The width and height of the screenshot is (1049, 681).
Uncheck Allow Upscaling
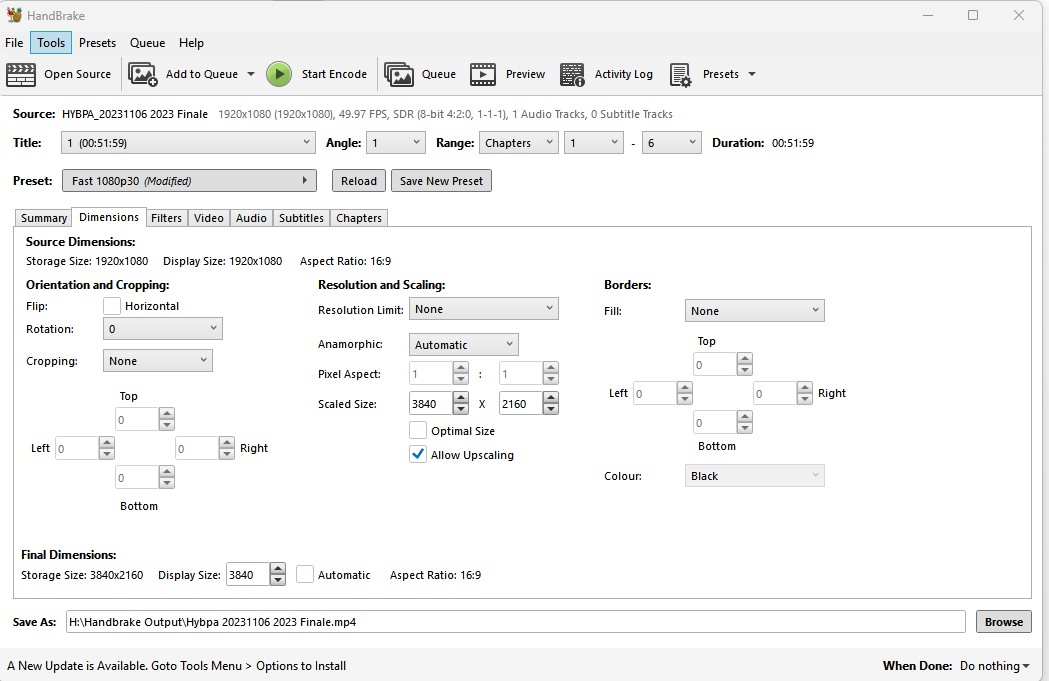coord(418,455)
